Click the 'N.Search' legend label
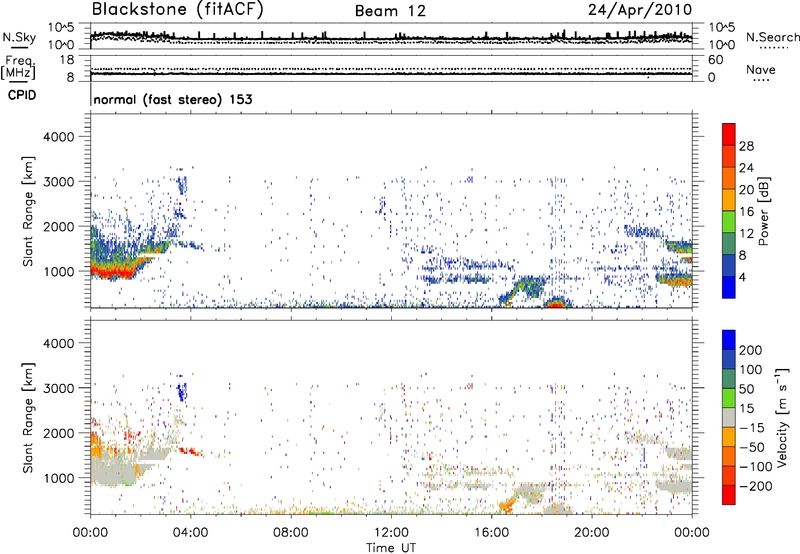This screenshot has height=554, width=800. 772,37
